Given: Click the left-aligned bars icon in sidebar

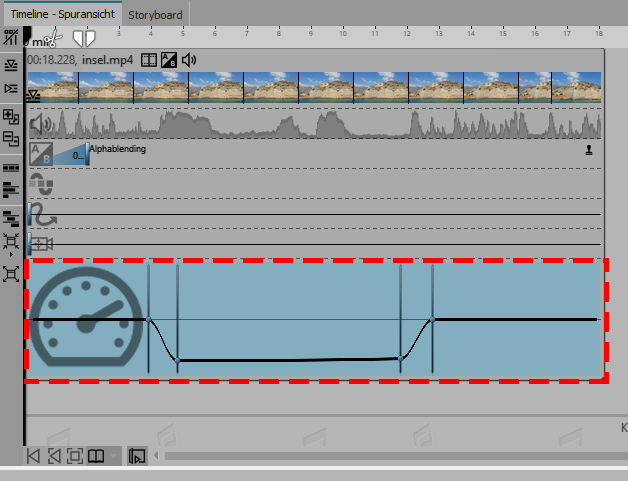Looking at the screenshot, I should coord(11,190).
